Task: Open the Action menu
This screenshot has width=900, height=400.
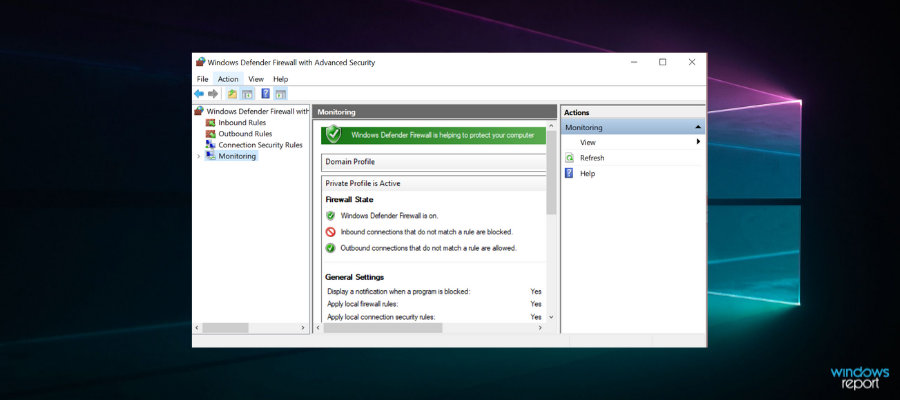Action: point(228,79)
